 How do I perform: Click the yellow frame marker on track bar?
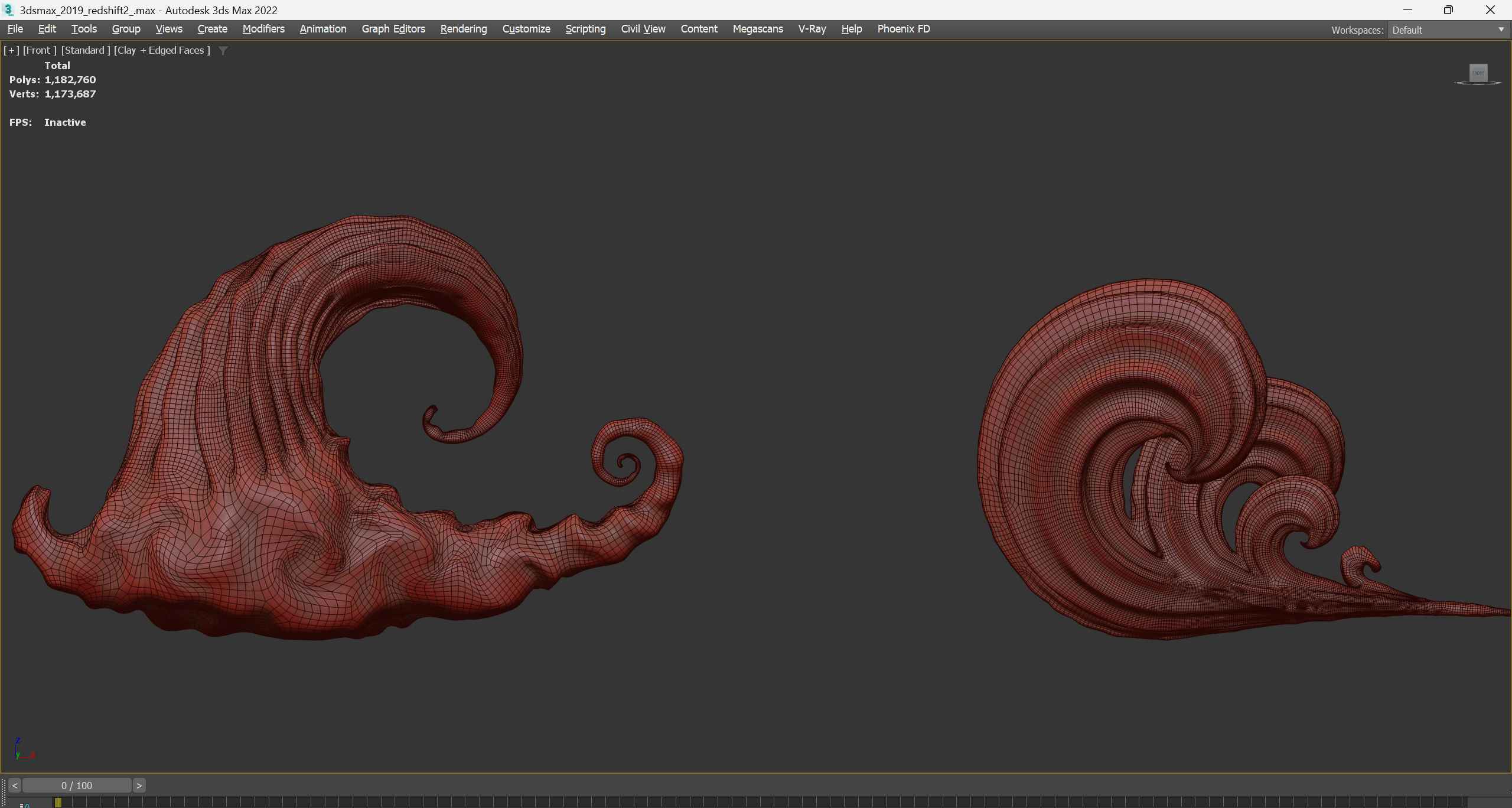click(58, 802)
